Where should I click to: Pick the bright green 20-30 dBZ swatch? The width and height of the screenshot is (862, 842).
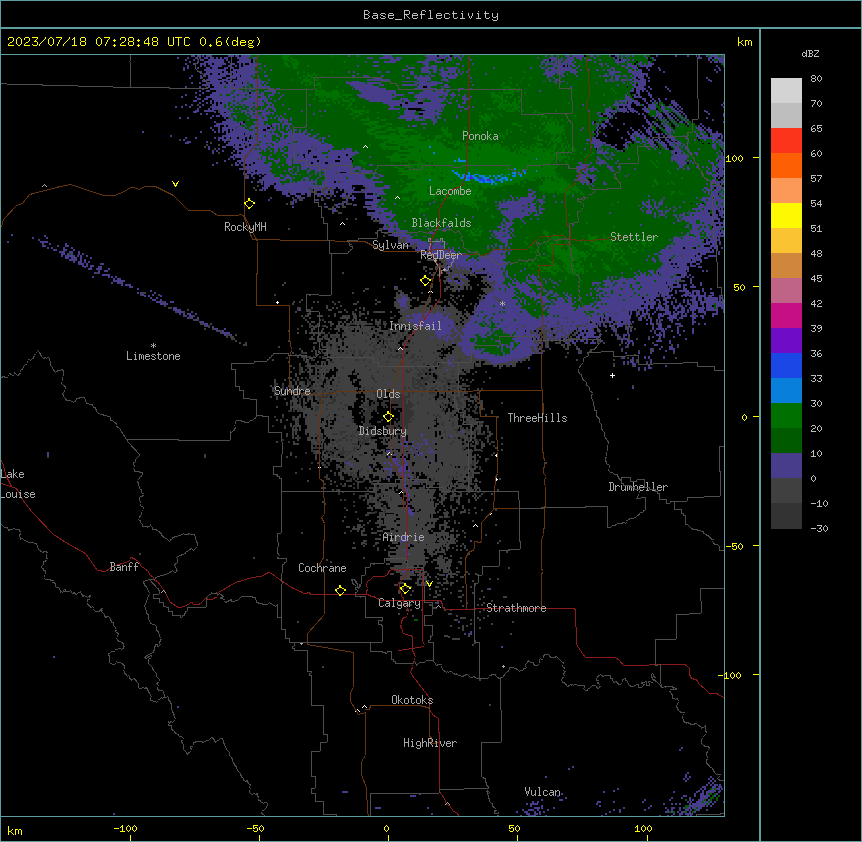click(x=786, y=416)
